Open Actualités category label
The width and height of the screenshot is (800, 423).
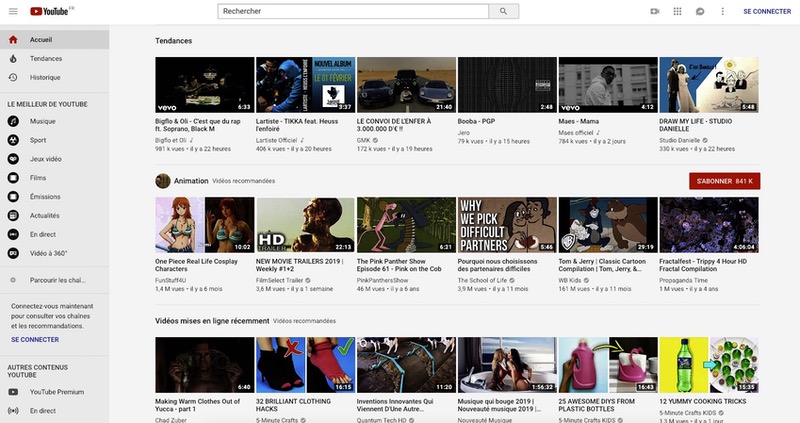44,216
